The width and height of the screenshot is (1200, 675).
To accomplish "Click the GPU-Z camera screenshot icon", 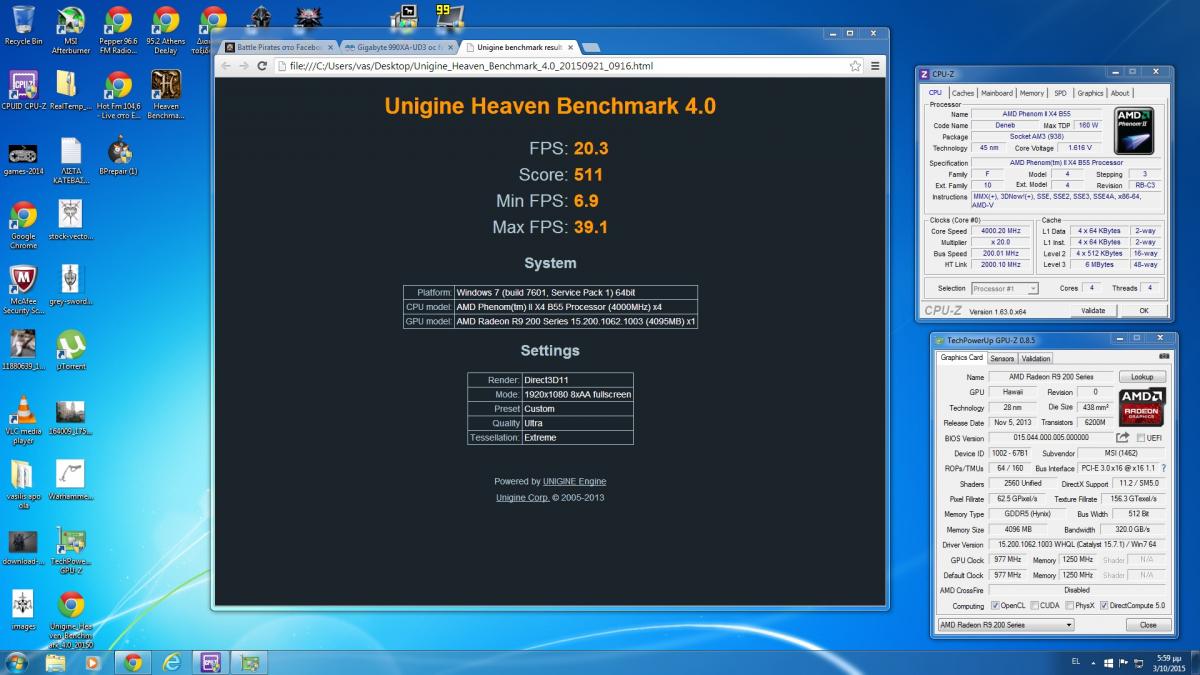I will 1163,357.
